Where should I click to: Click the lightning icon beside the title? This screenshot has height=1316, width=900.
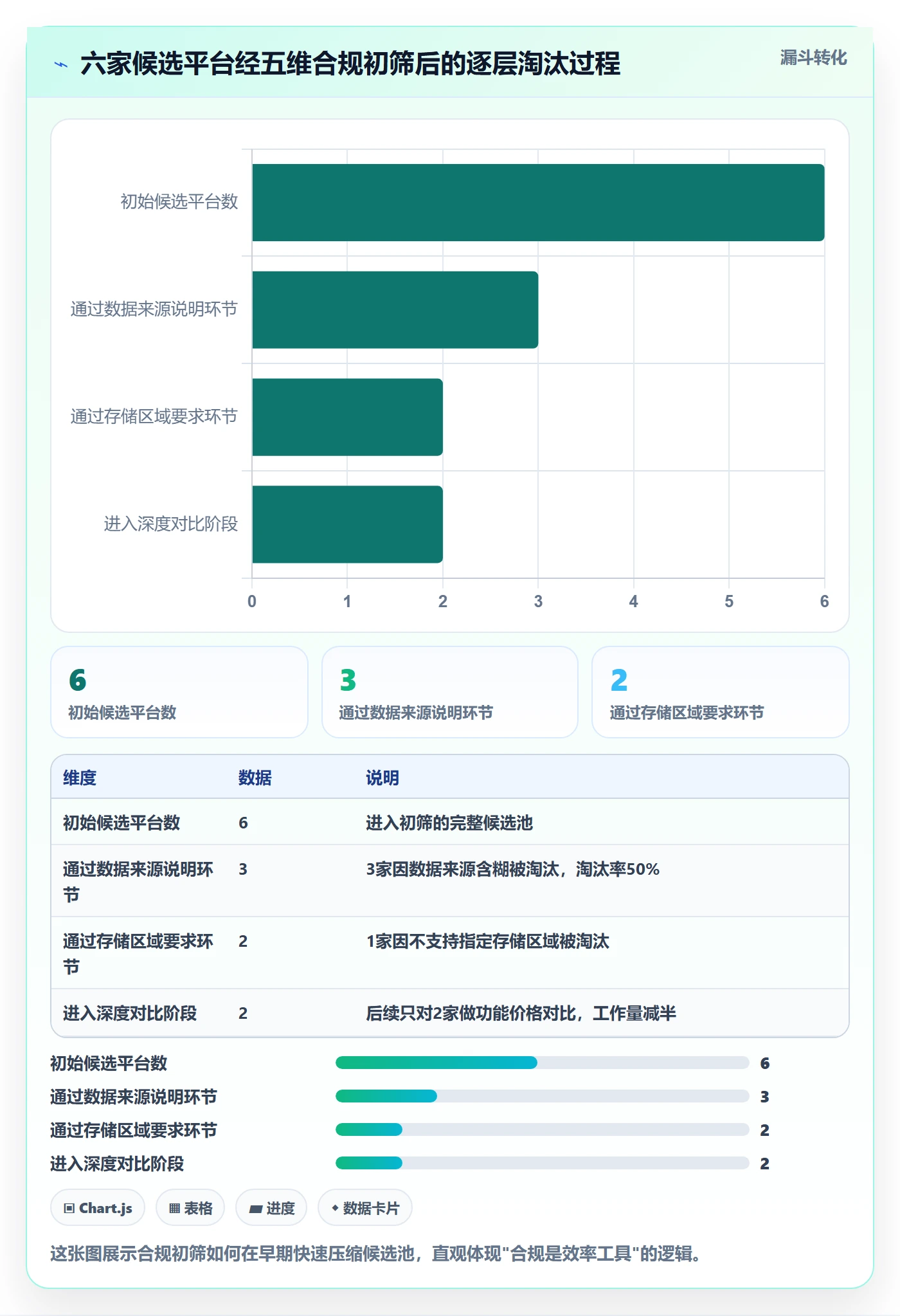(x=61, y=64)
